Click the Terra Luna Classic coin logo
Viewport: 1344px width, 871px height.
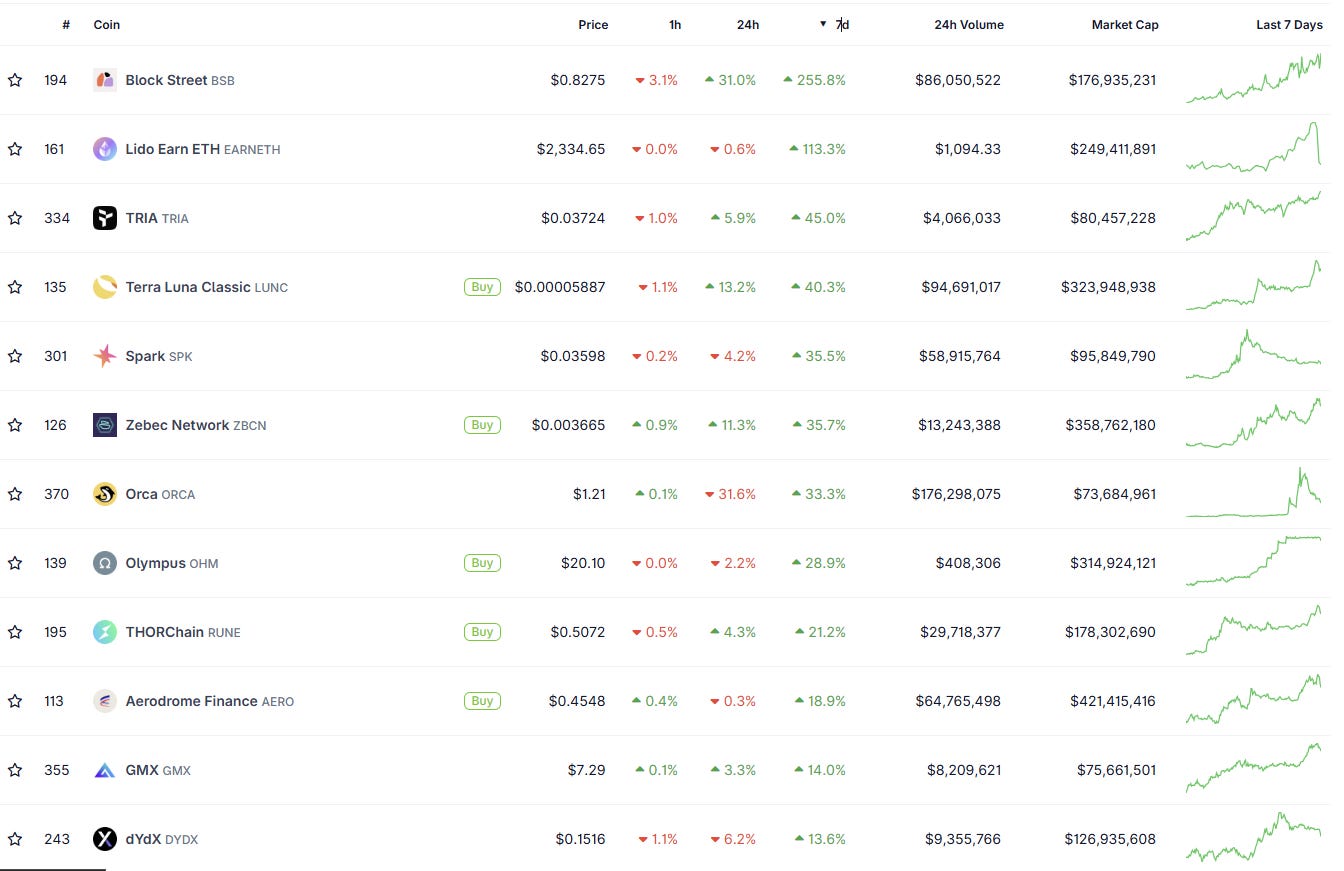[105, 287]
